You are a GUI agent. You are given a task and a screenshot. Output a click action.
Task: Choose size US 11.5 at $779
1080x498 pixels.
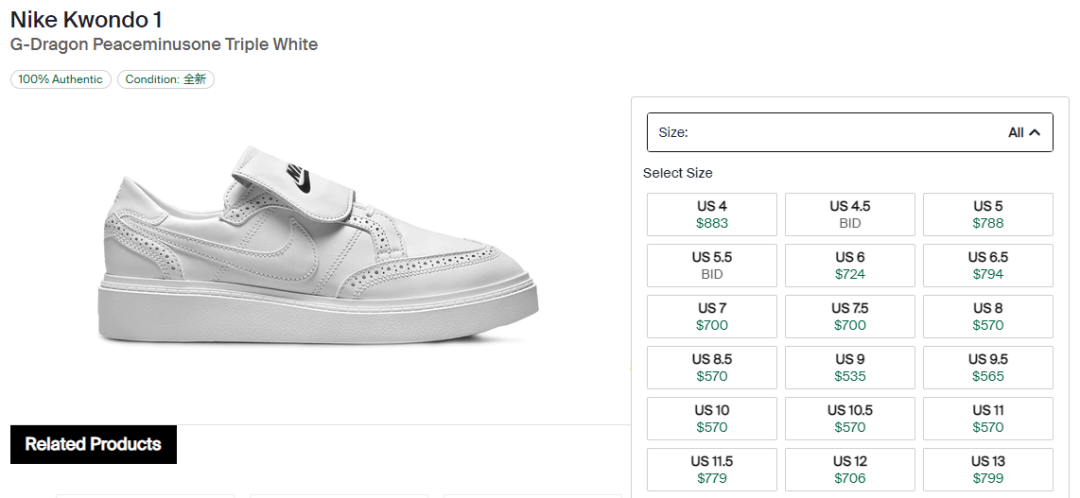(x=711, y=469)
